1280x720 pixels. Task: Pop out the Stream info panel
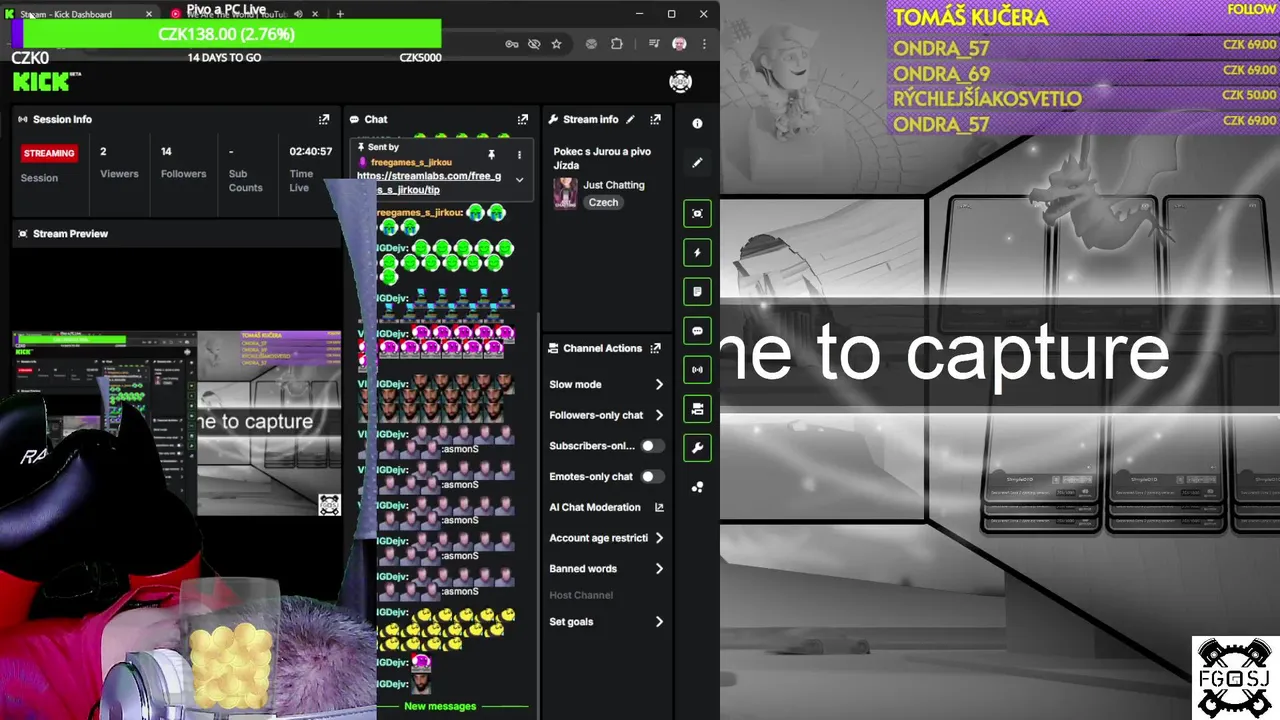click(655, 119)
